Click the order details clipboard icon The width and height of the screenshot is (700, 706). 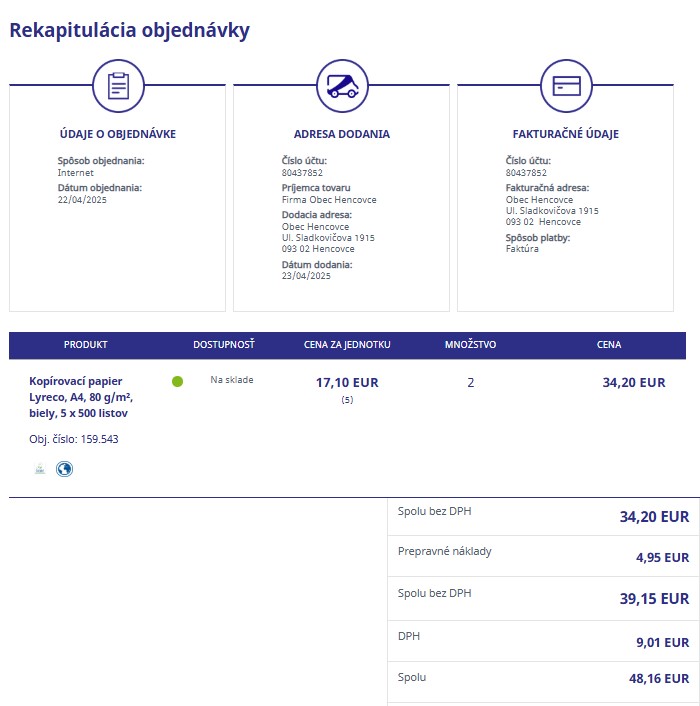coord(119,86)
